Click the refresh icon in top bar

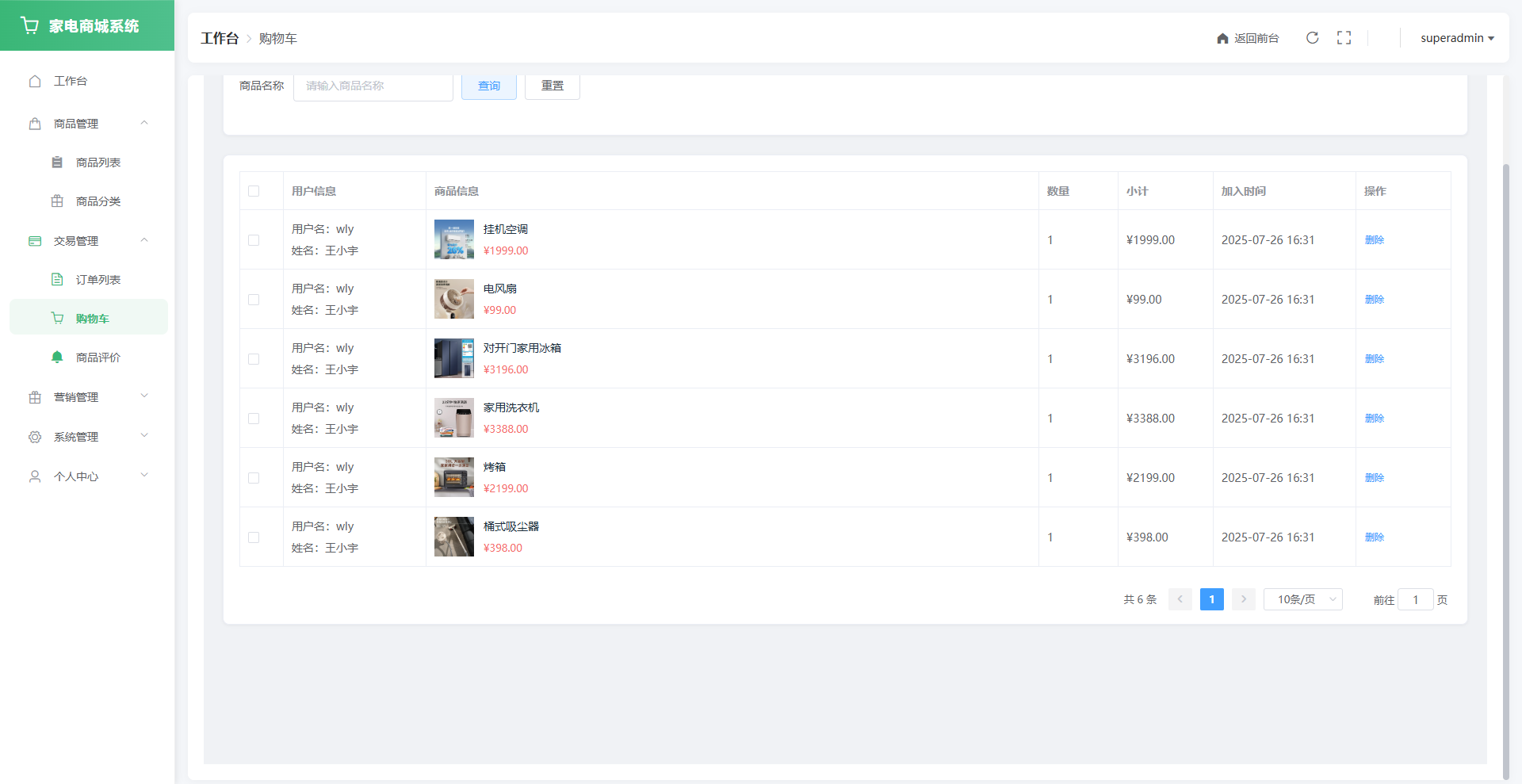coord(1312,38)
